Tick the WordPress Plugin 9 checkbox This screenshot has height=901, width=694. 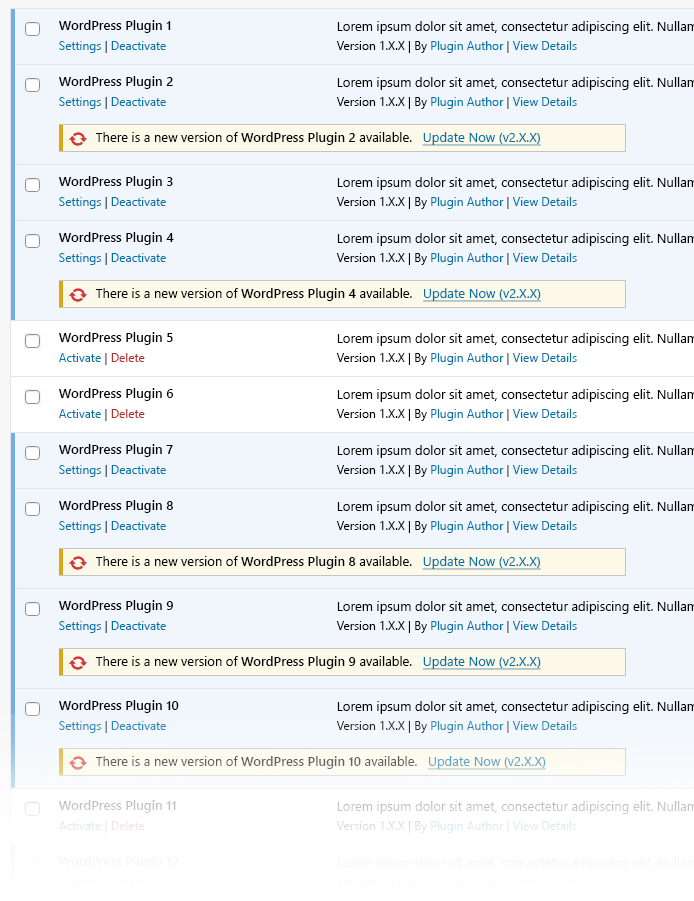[x=33, y=609]
